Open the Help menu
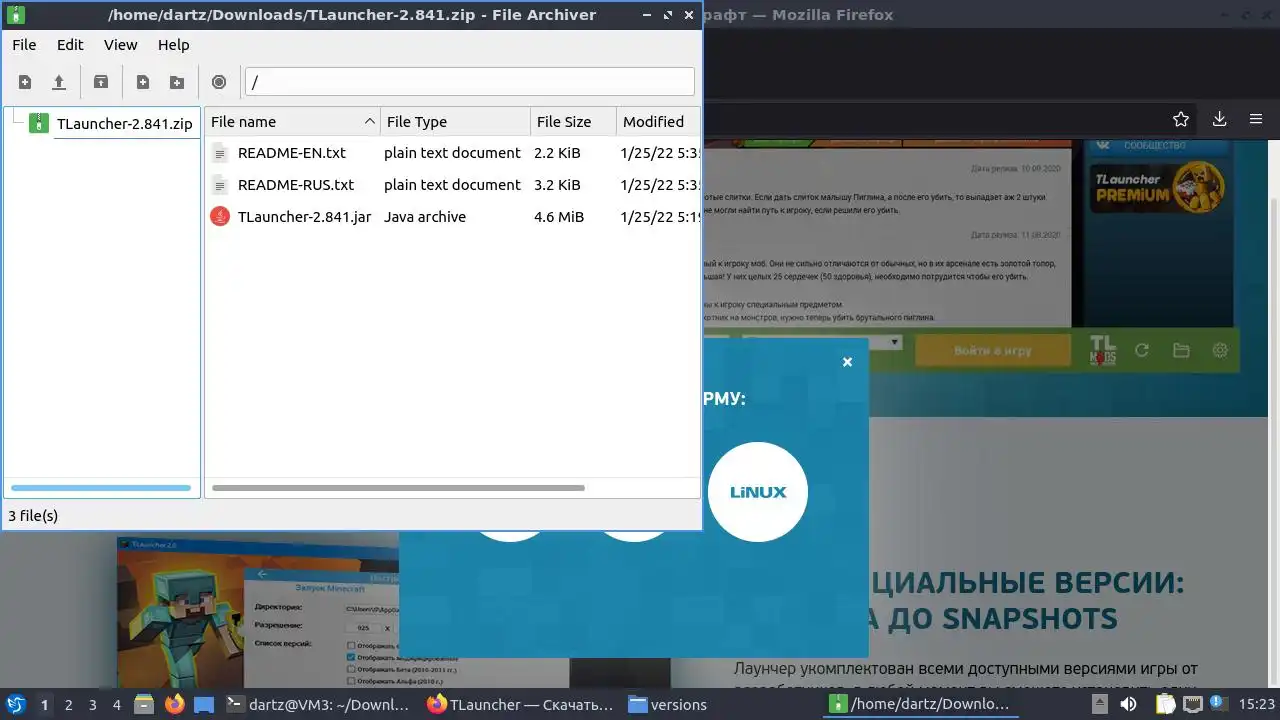The image size is (1280, 720). 173,45
